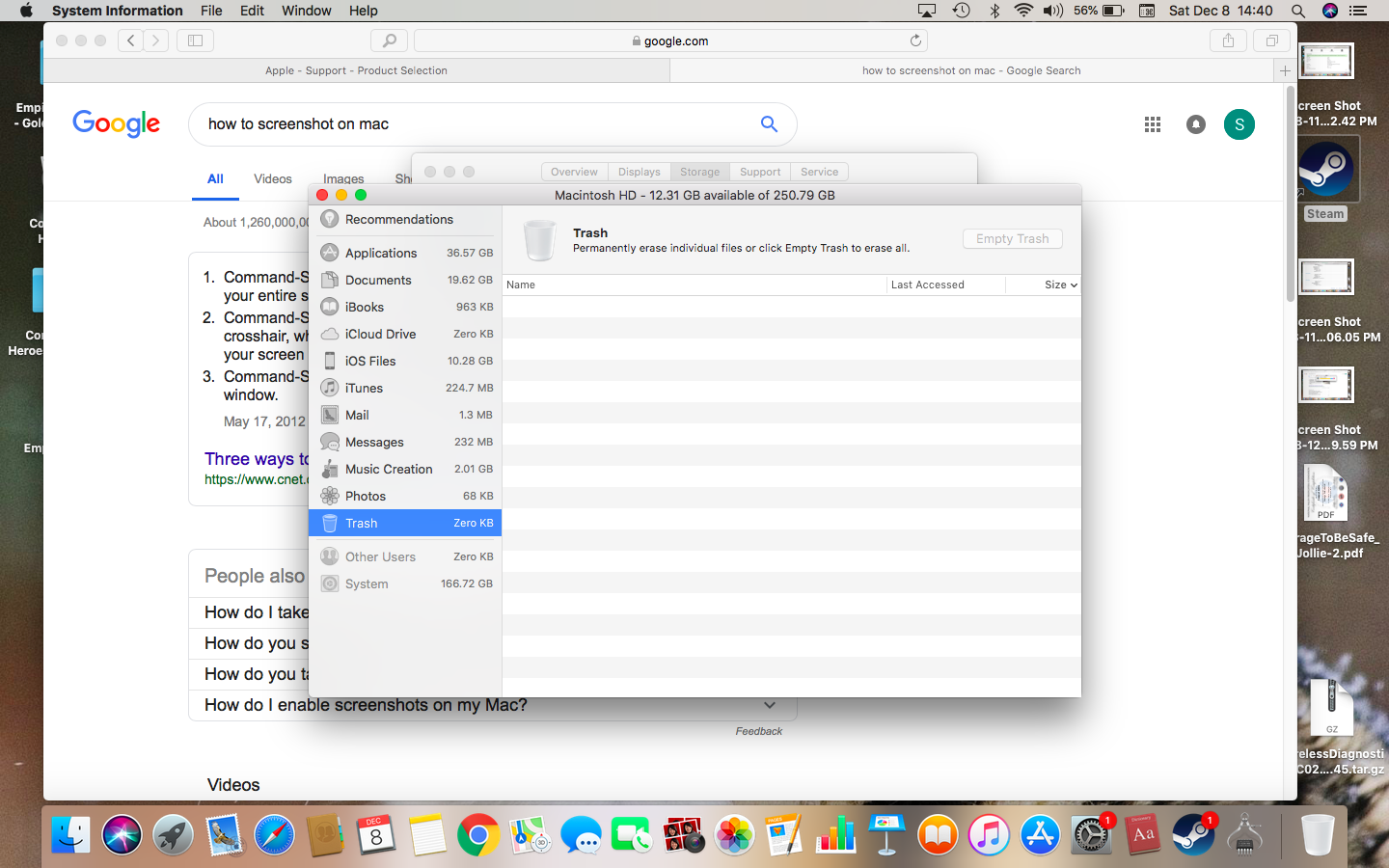Sort by the Name column header
The height and width of the screenshot is (868, 1389).
pos(694,285)
